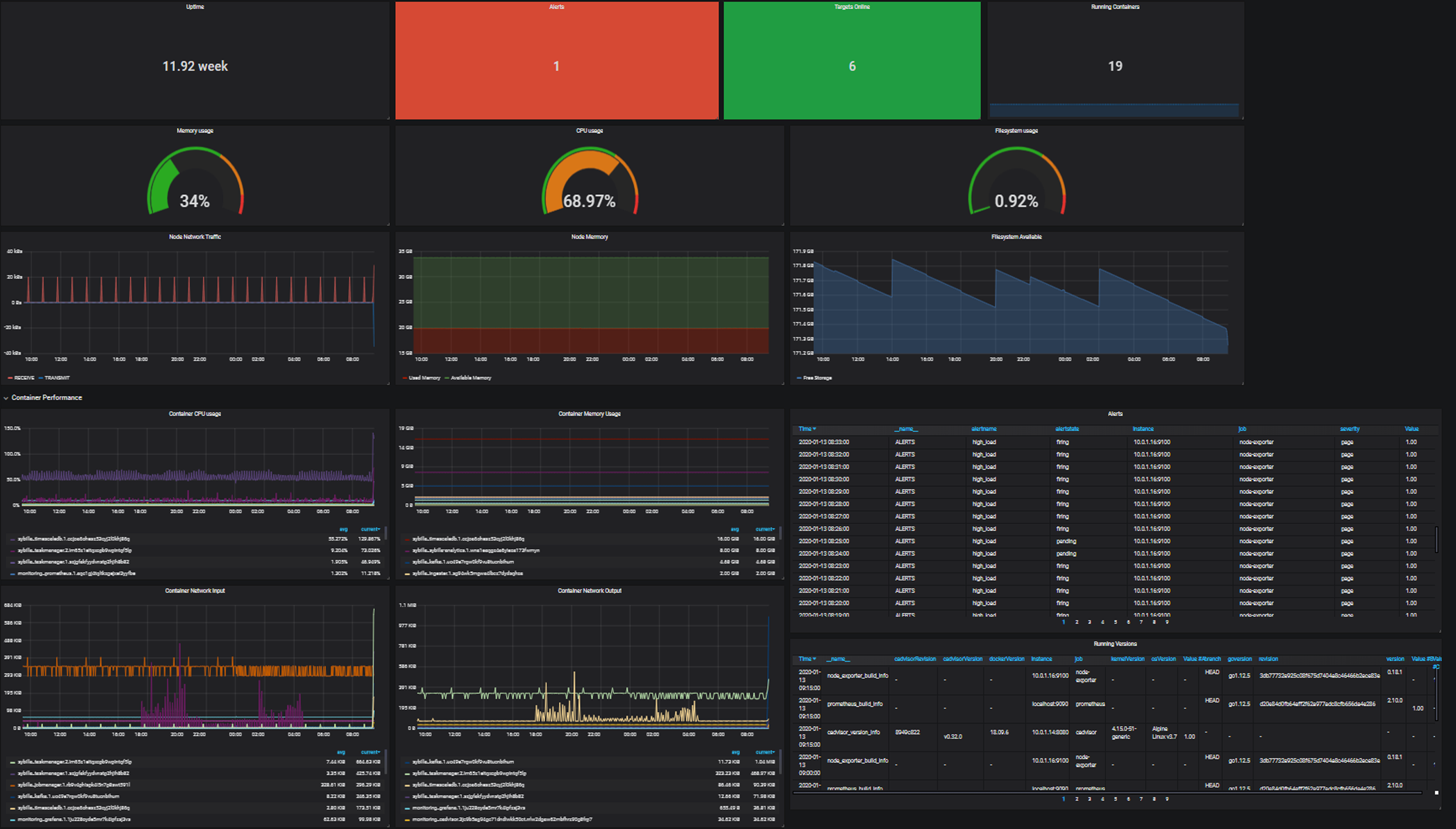Collapse the Container Performance row chevron

pos(6,398)
